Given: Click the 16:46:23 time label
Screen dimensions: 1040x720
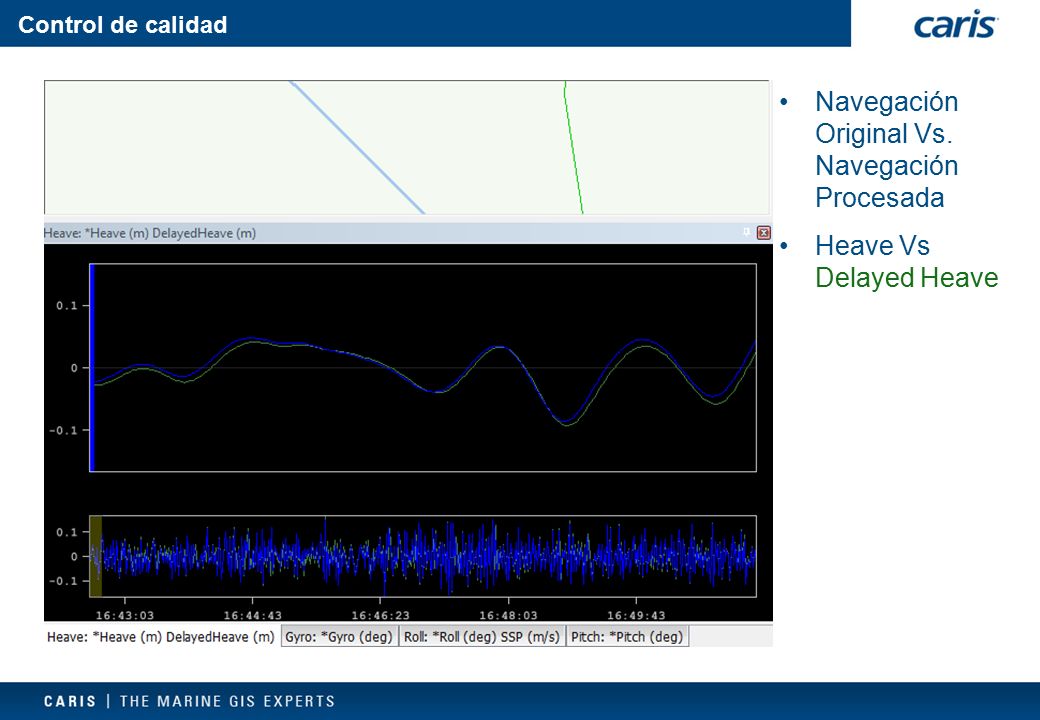Looking at the screenshot, I should pos(380,615).
